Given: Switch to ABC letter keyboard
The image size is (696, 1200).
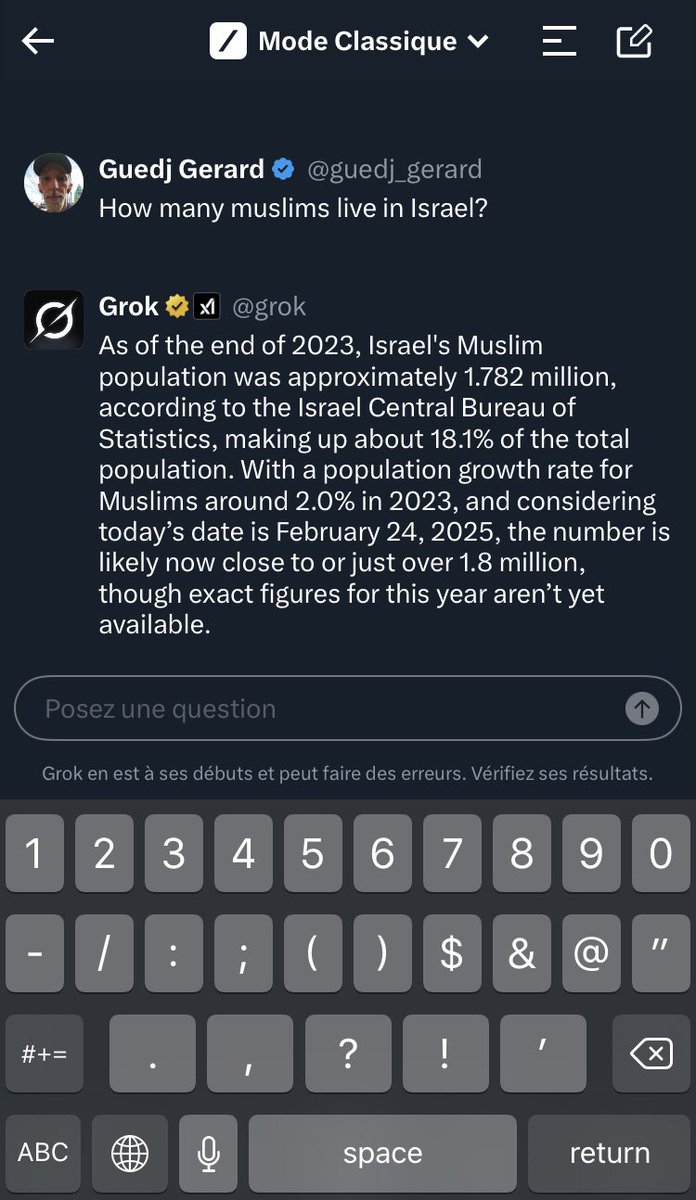Looking at the screenshot, I should [43, 1153].
